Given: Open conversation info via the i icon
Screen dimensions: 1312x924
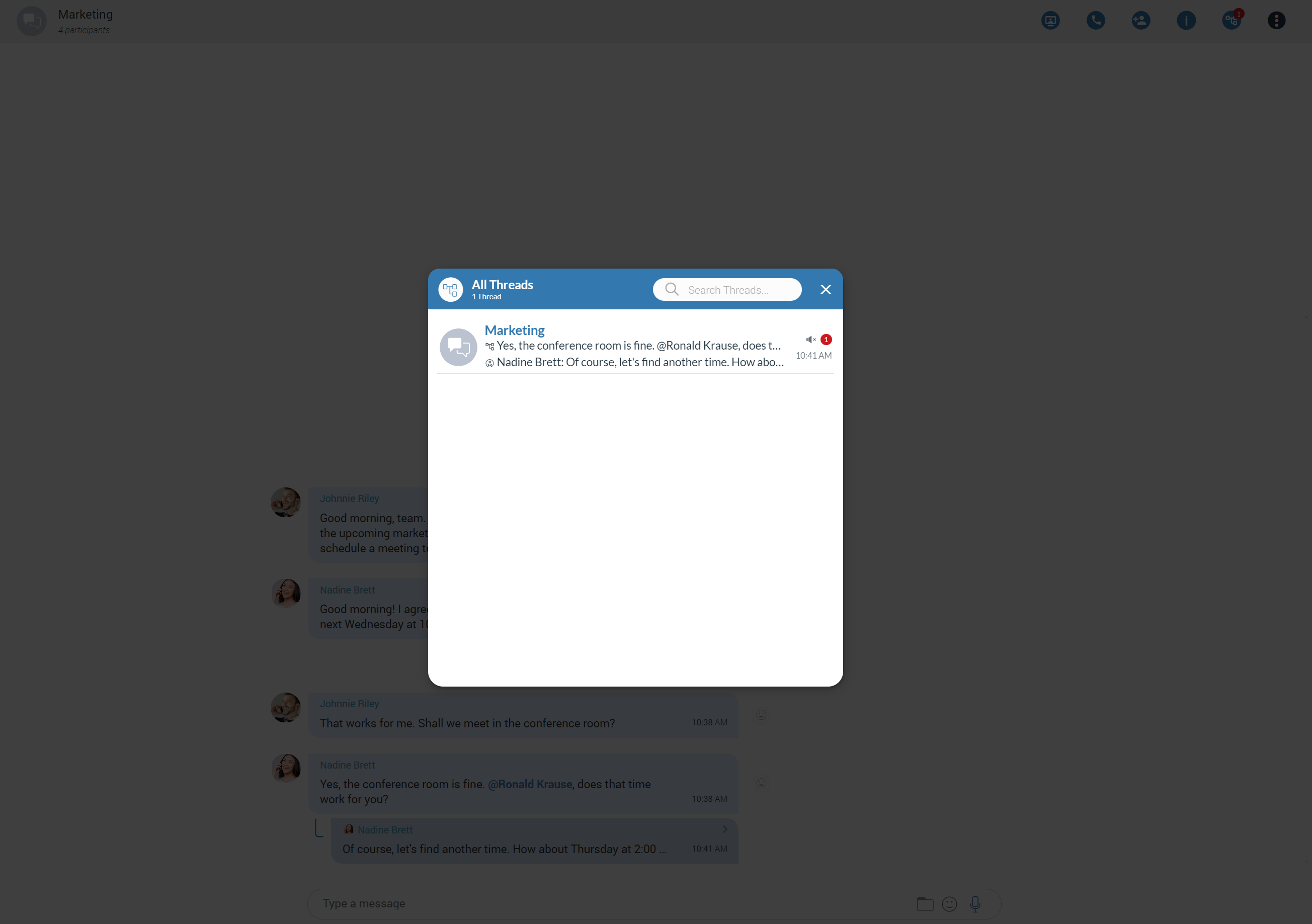Looking at the screenshot, I should (x=1186, y=21).
